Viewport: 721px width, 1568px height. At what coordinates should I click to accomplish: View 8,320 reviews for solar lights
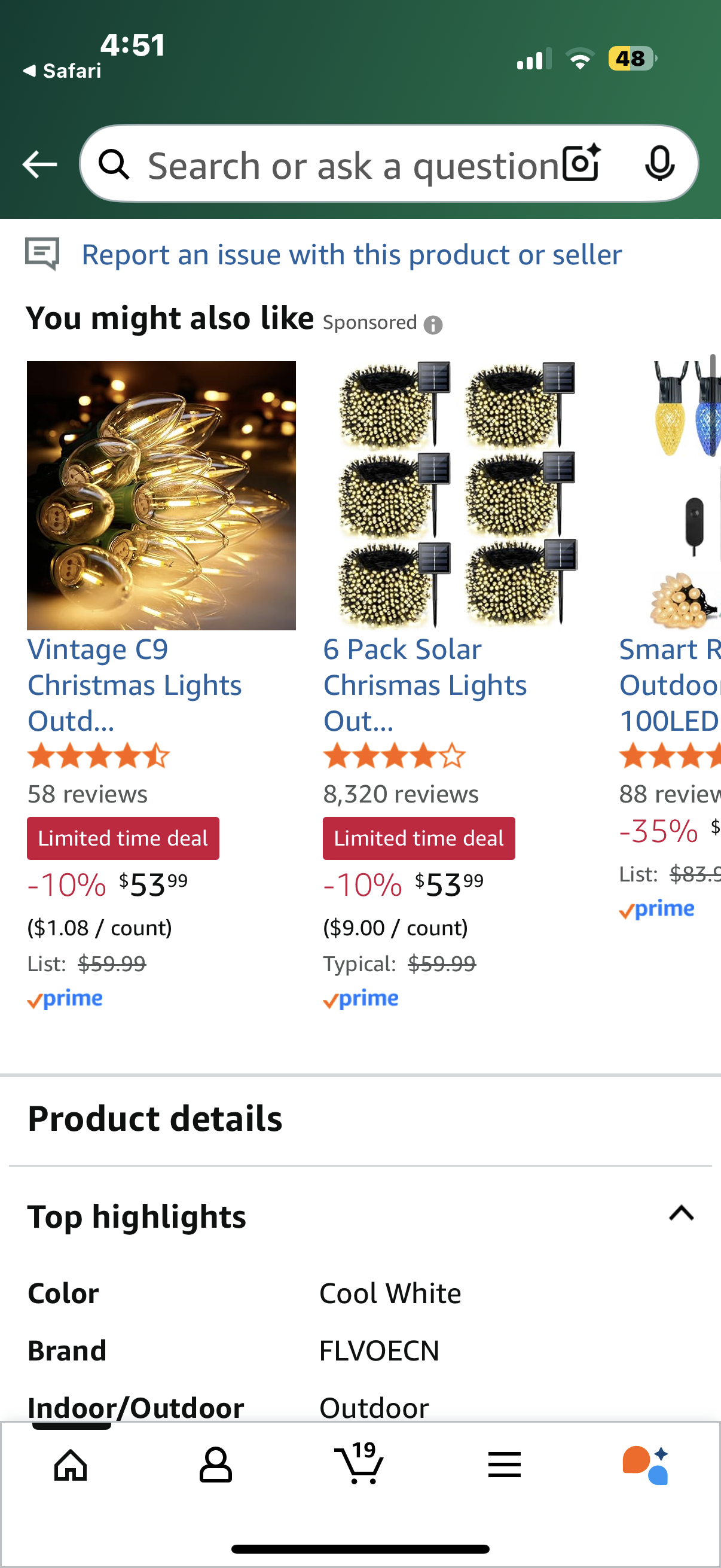click(x=401, y=794)
